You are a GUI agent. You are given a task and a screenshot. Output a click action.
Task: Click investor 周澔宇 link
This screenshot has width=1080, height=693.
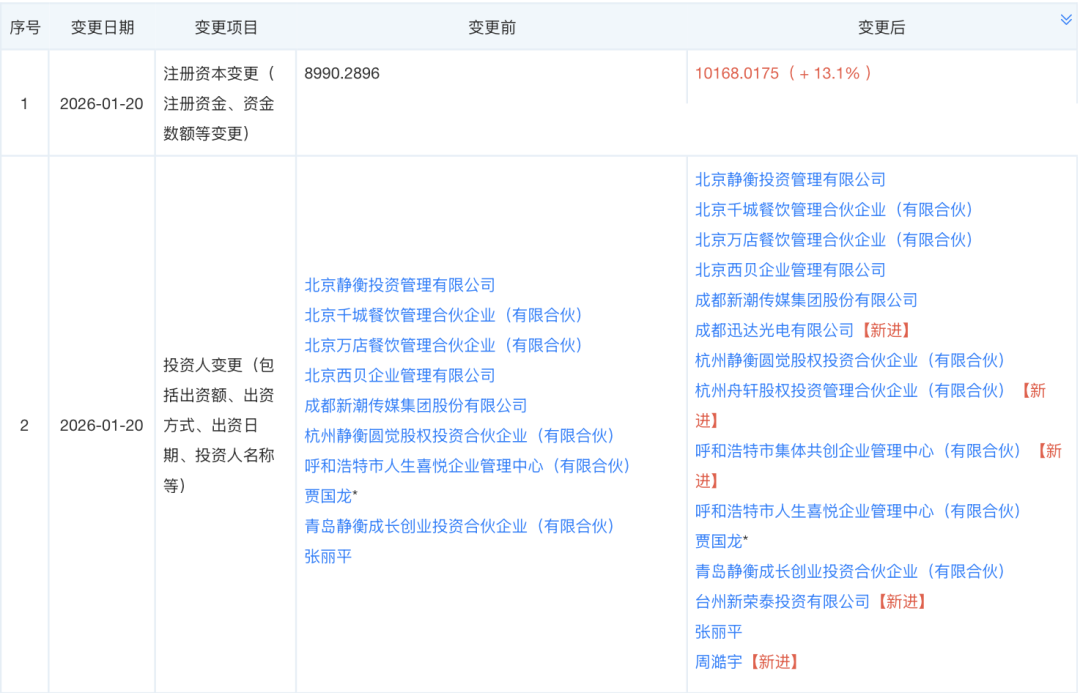click(719, 661)
